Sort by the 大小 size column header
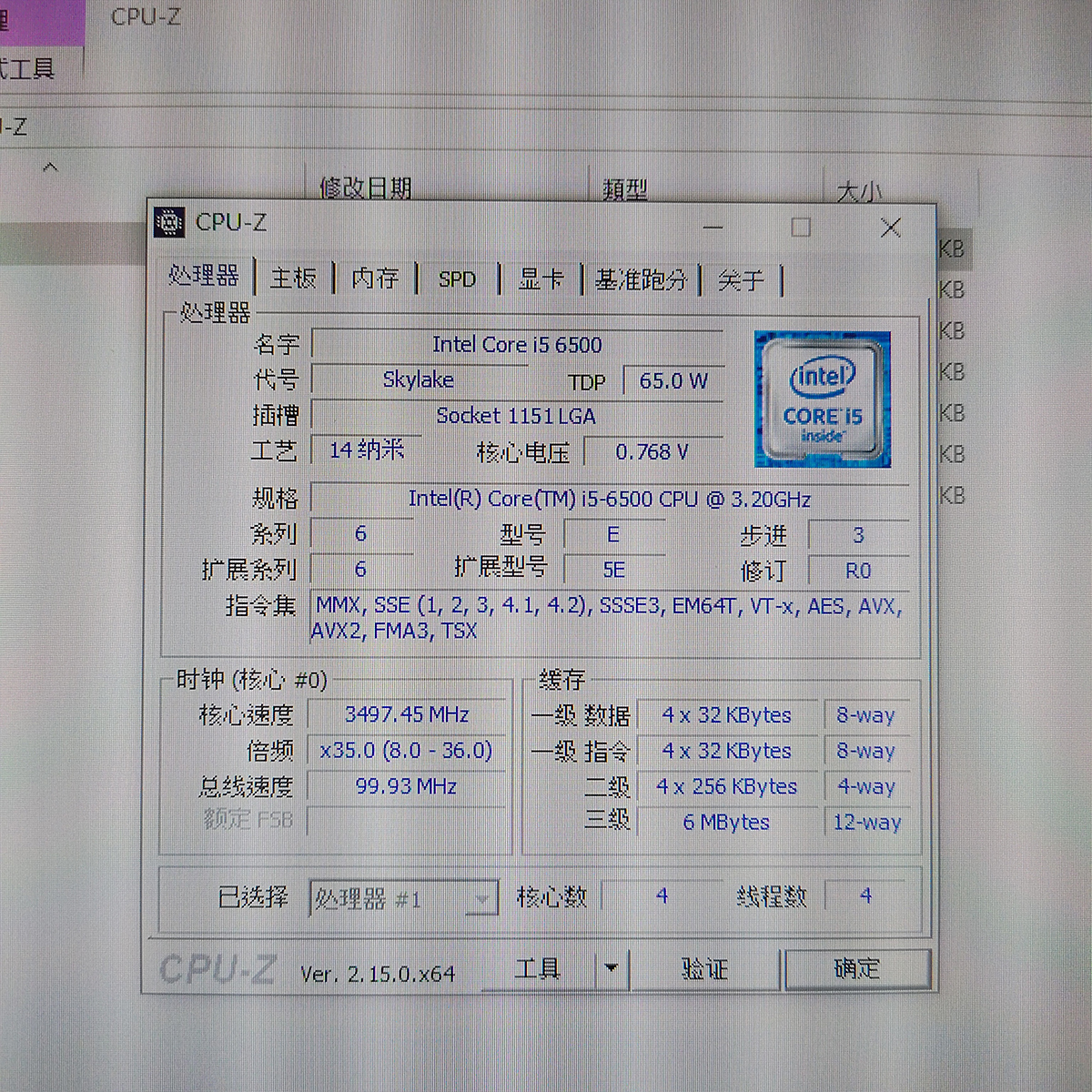The height and width of the screenshot is (1092, 1092). [858, 190]
